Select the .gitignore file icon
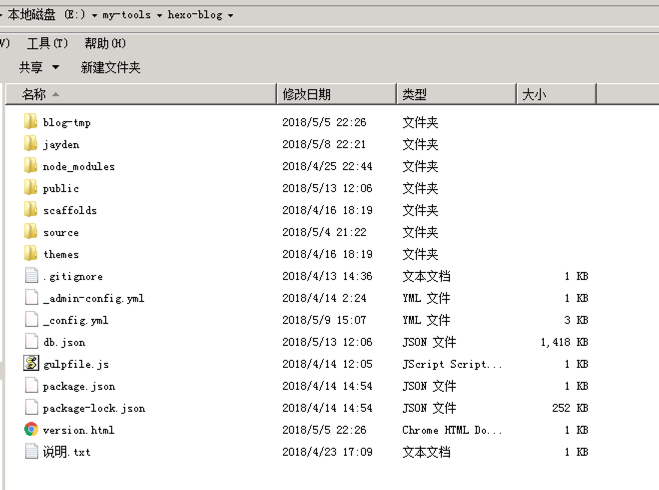Screen dimensions: 659x490 31,276
